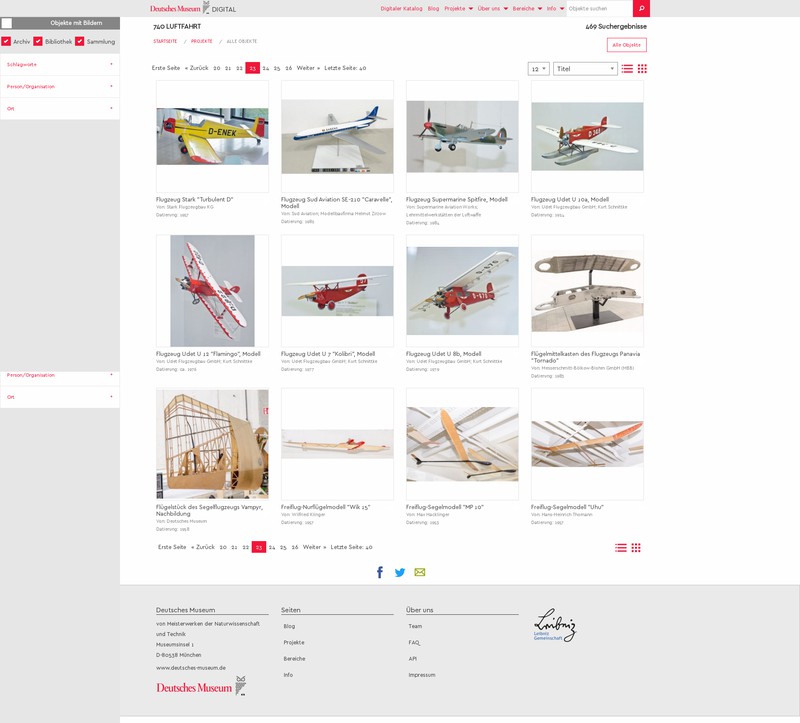The height and width of the screenshot is (723, 800).
Task: Open the Bereiche menu in header
Action: 527,8
